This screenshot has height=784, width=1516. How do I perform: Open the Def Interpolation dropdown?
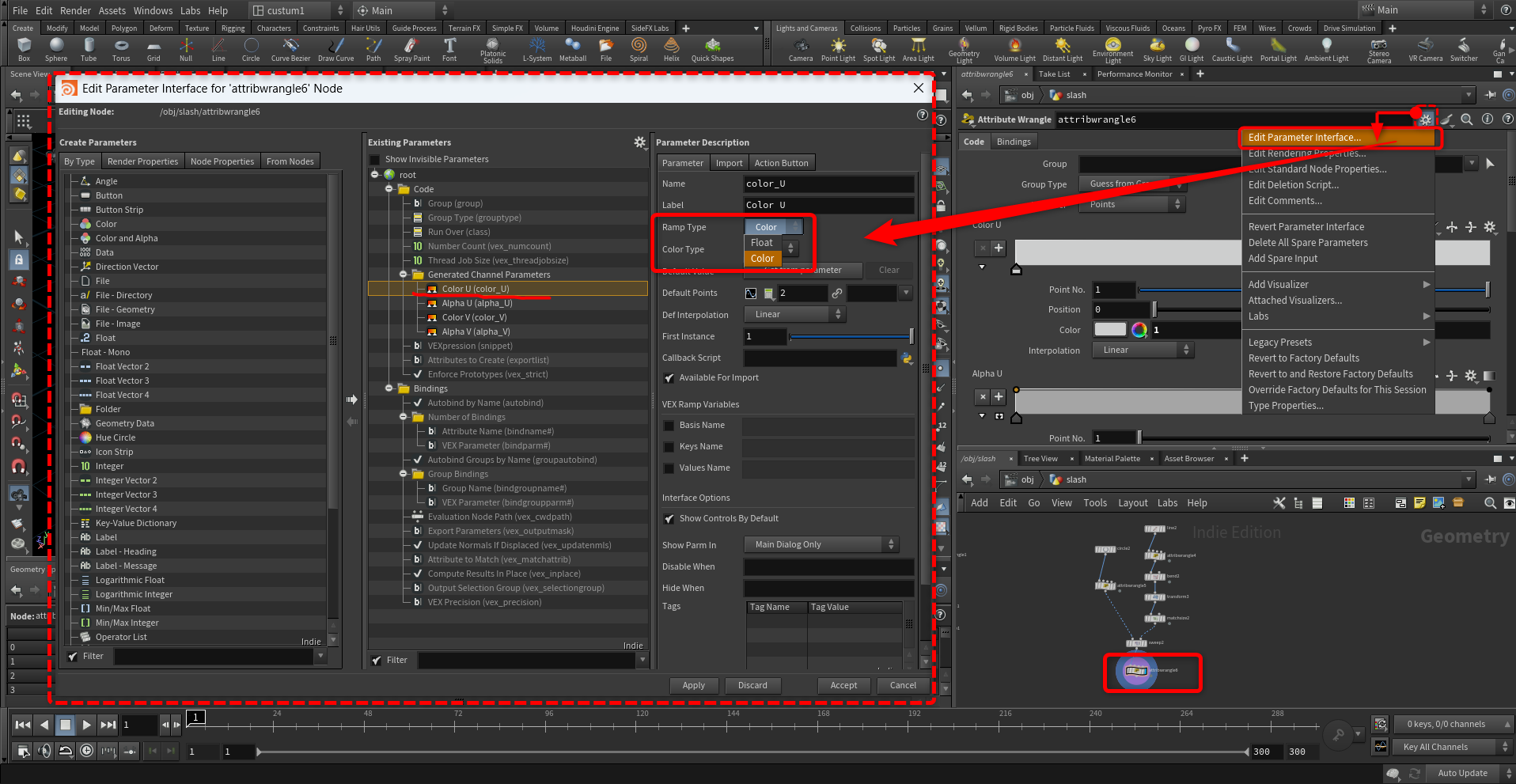(x=794, y=315)
